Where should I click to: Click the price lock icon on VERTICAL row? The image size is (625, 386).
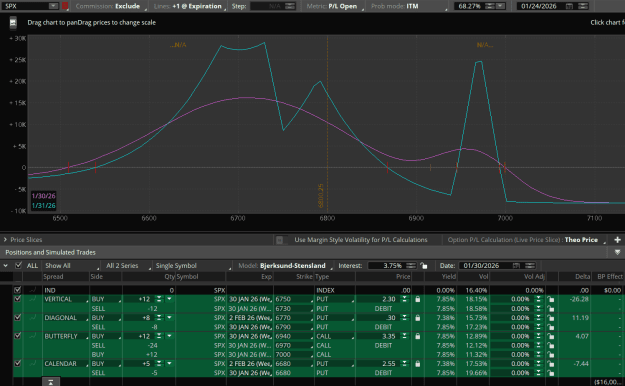(x=417, y=299)
